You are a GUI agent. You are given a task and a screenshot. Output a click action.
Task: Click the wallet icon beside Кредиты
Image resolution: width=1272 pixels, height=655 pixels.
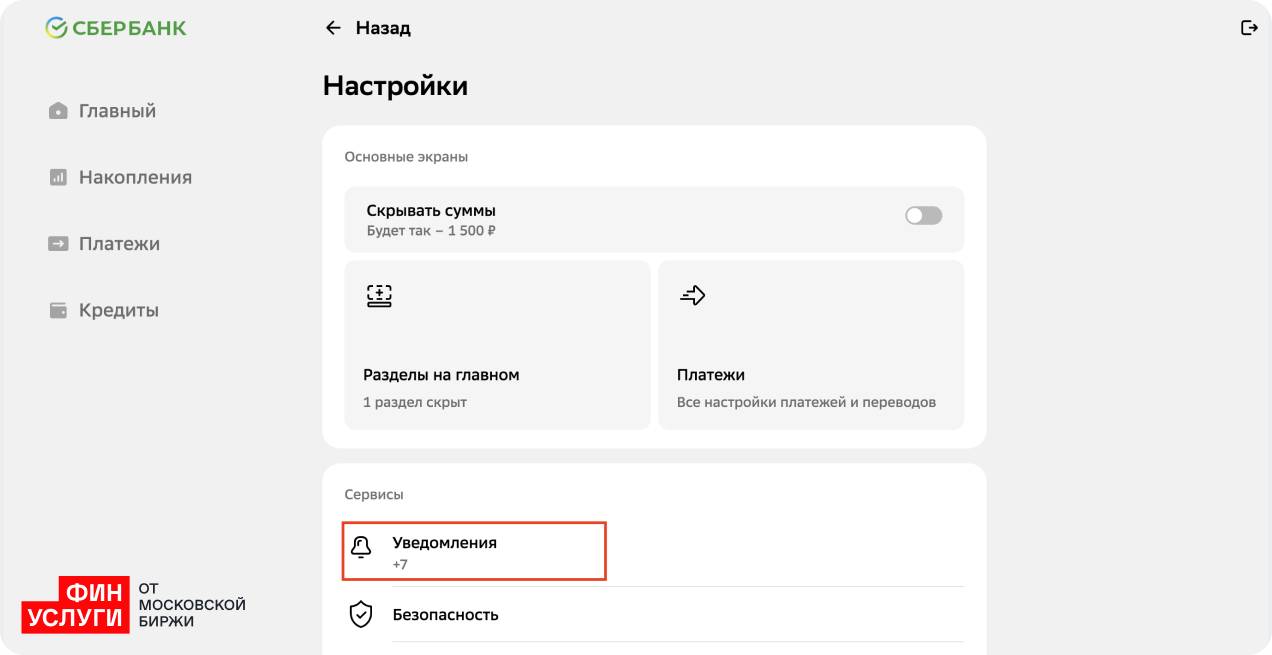pos(58,310)
